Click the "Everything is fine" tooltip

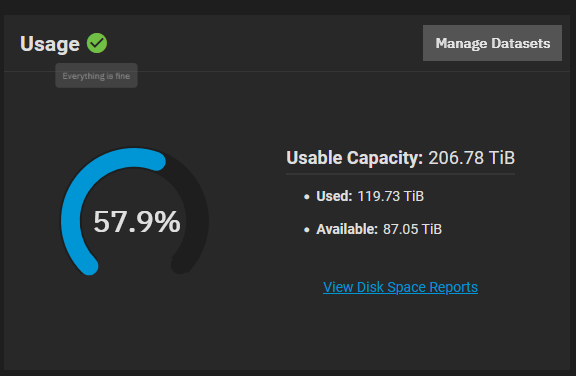[x=96, y=76]
